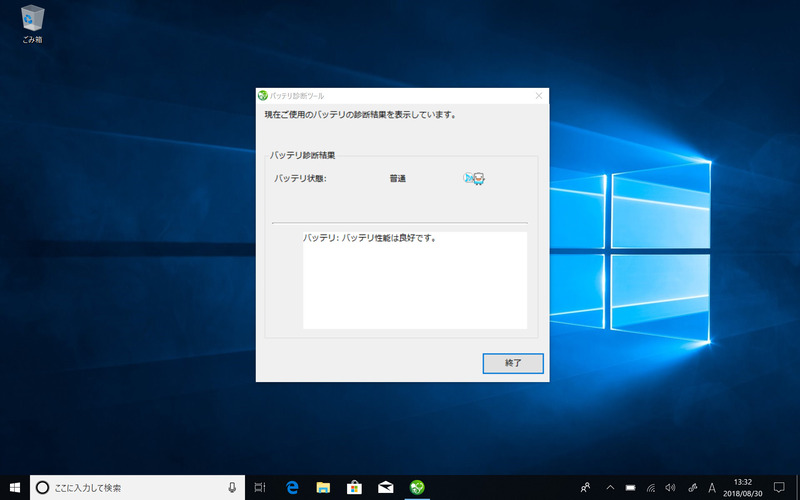Viewport: 800px width, 500px height.
Task: Launch Microsoft Edge from the taskbar
Action: pyautogui.click(x=292, y=488)
